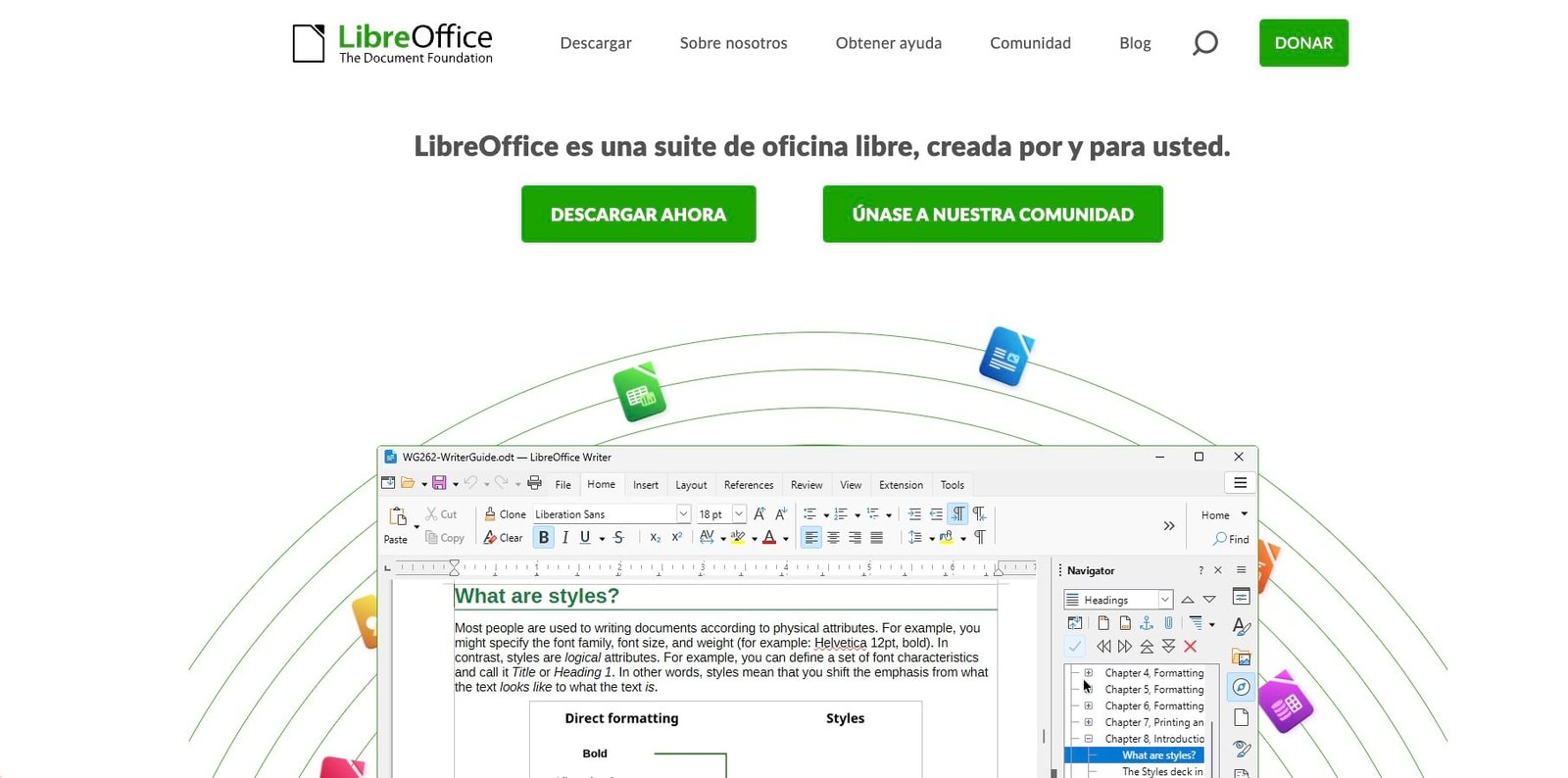This screenshot has height=778, width=1568.
Task: Open the sidebar Properties deck icon
Action: (1241, 597)
